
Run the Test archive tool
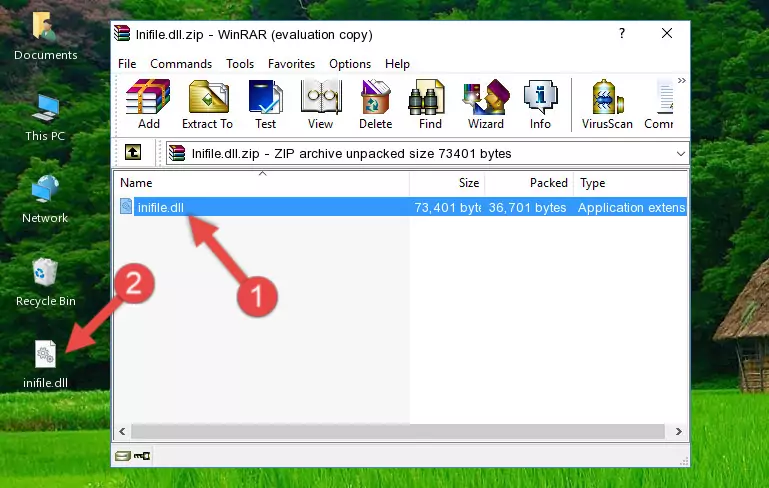click(265, 104)
